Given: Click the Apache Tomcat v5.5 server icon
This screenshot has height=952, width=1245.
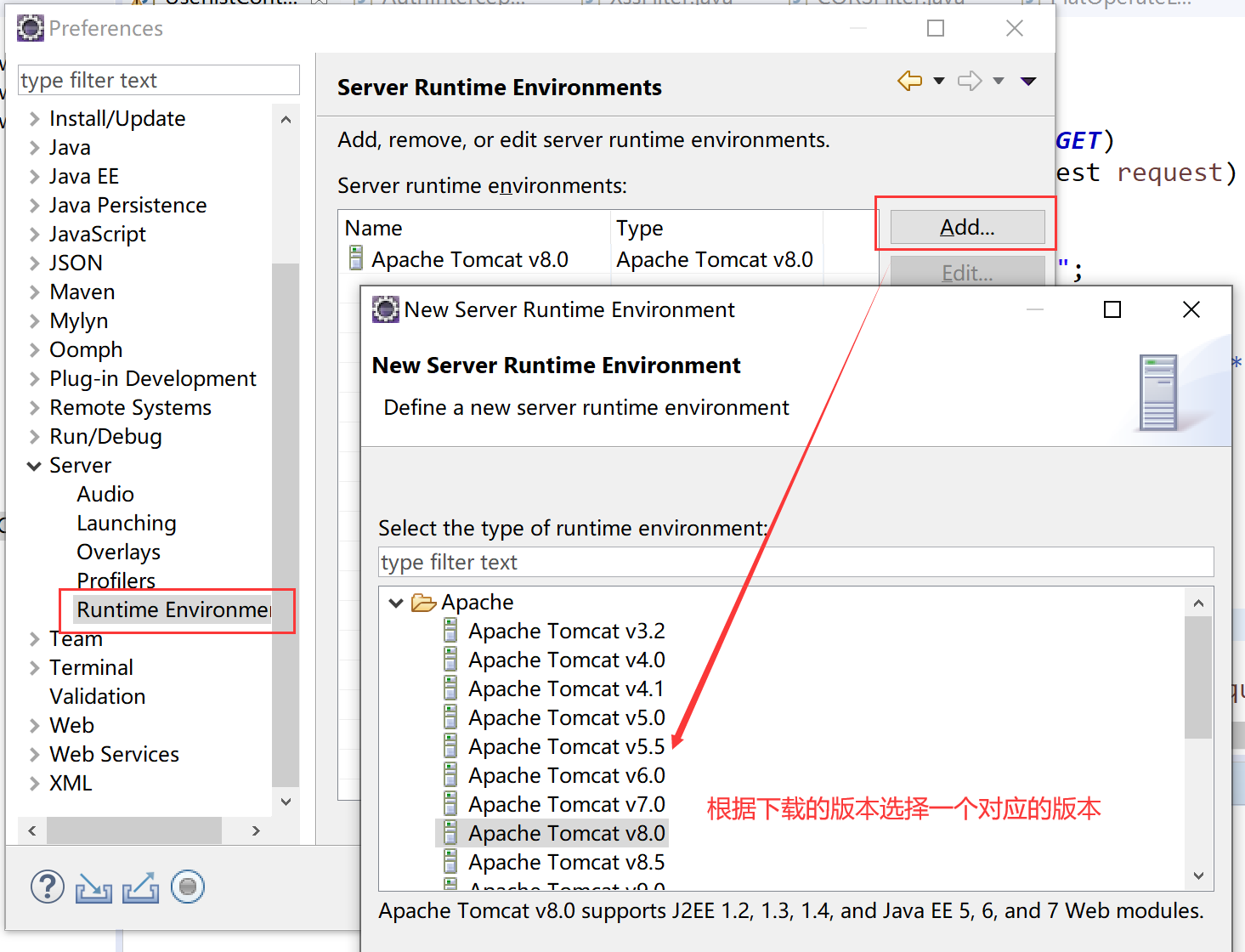Looking at the screenshot, I should [451, 746].
